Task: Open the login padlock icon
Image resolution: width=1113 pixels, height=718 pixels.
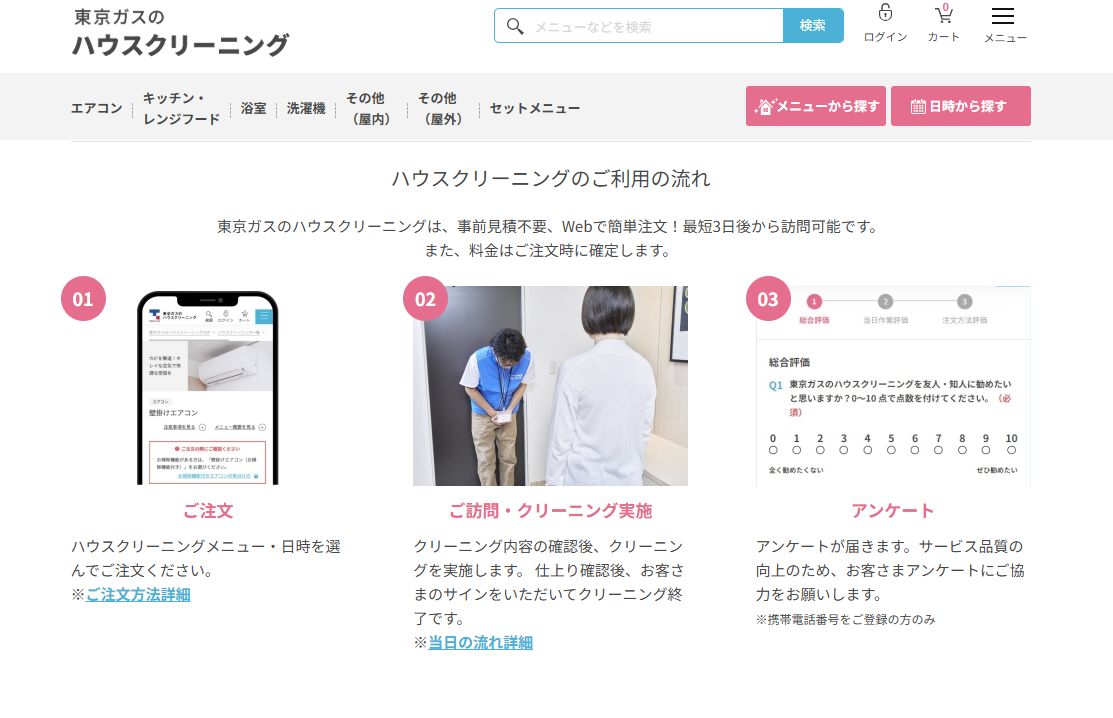Action: [885, 14]
